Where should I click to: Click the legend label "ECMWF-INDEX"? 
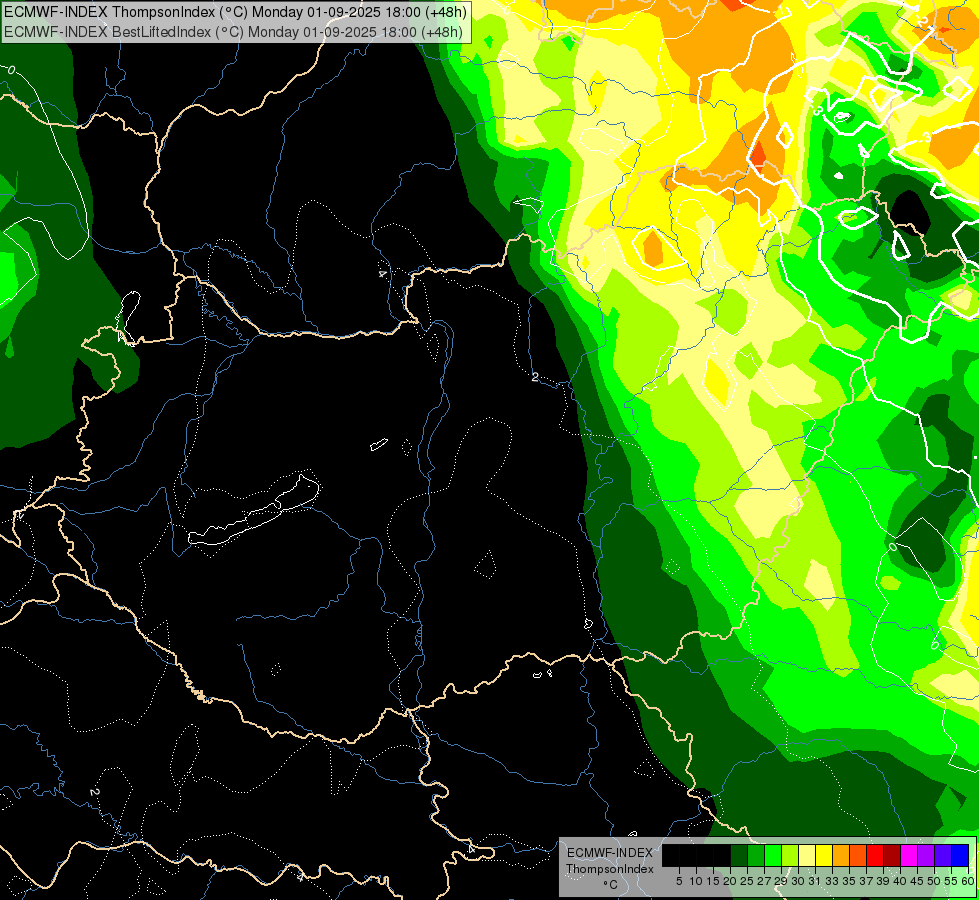click(610, 853)
